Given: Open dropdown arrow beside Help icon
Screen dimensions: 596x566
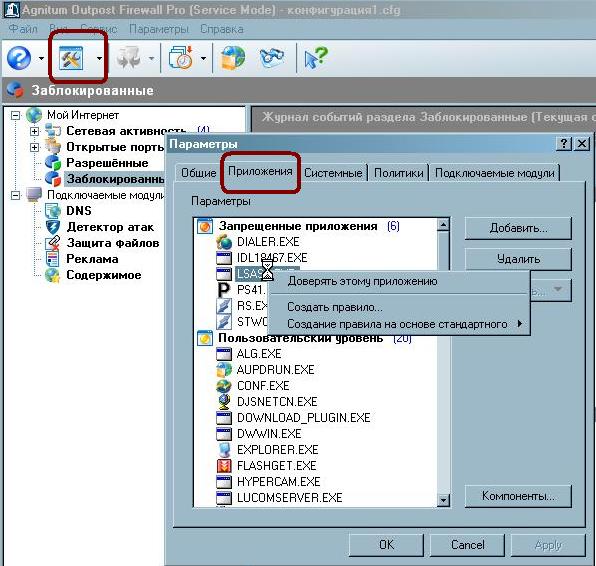Looking at the screenshot, I should click(x=41, y=59).
